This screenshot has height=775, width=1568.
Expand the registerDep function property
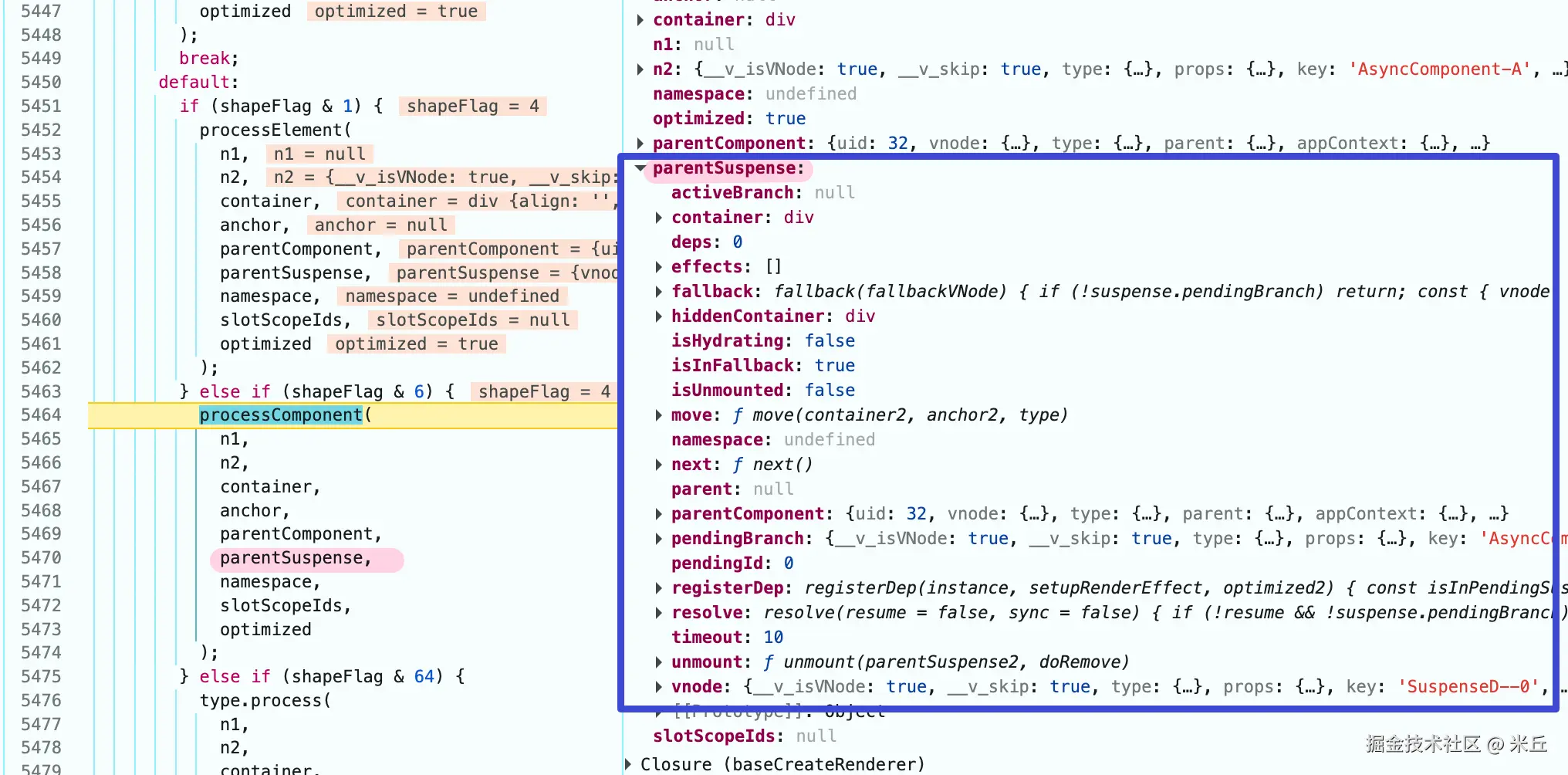point(659,588)
